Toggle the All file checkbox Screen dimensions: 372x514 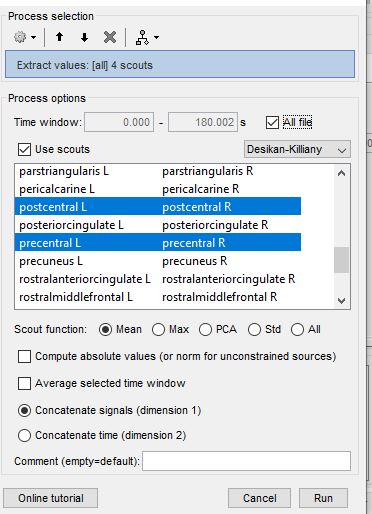272,122
